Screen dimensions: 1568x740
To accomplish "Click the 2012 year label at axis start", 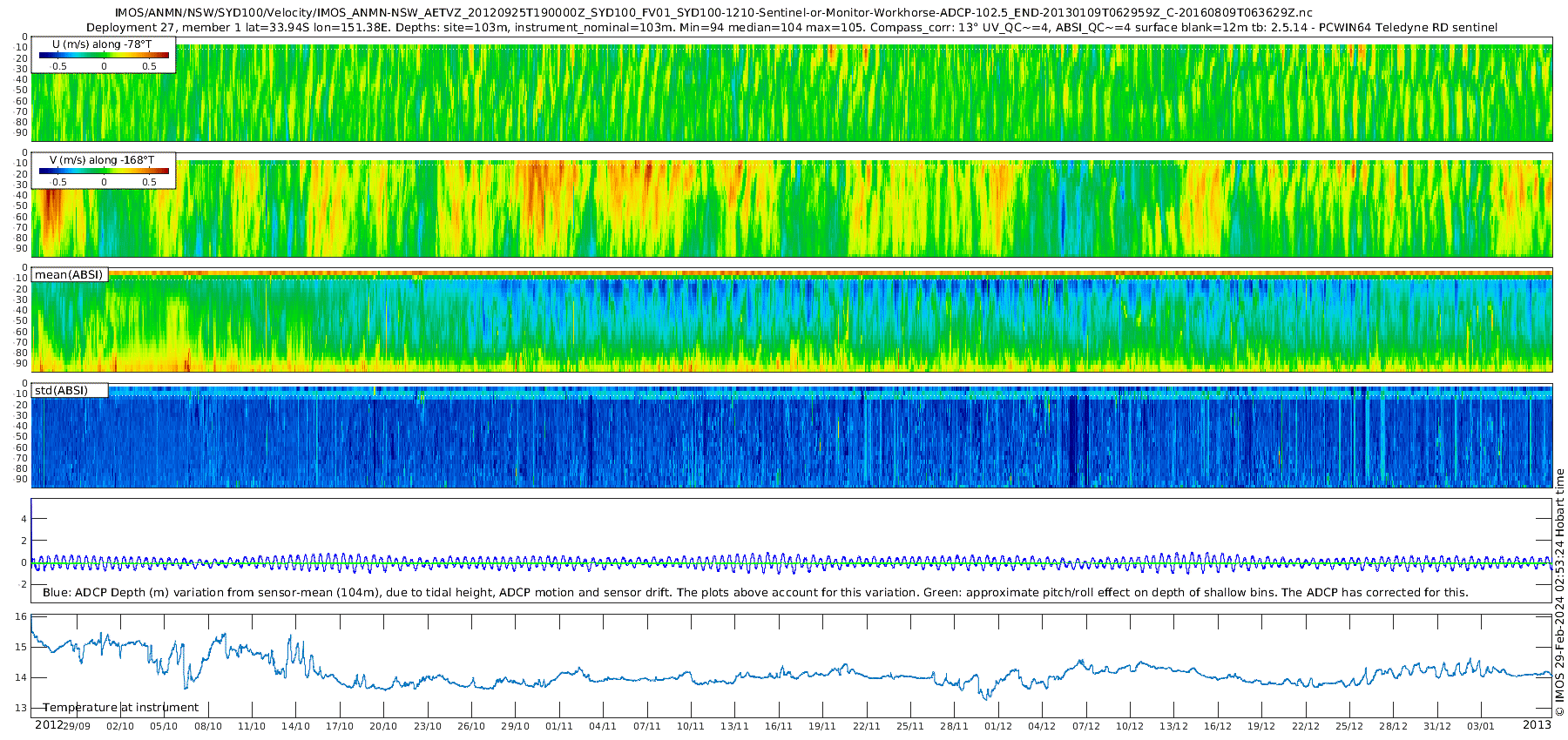I will 49,725.
